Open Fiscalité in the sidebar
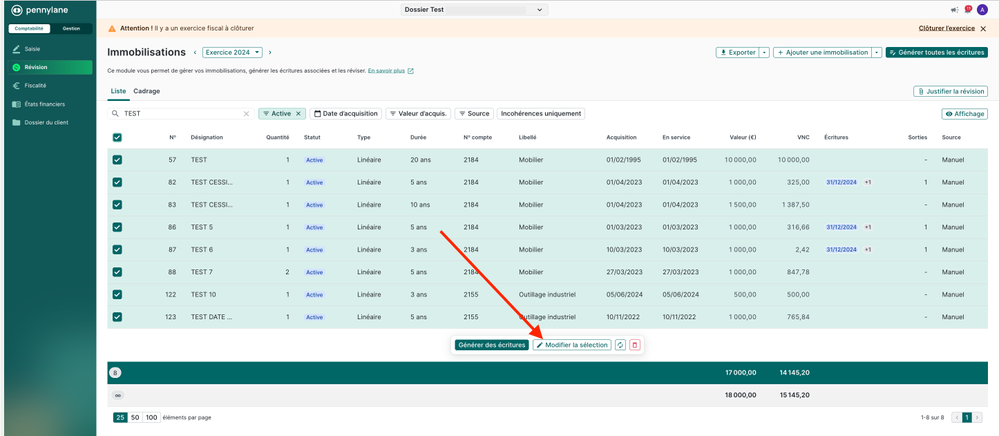Screen dimensions: 999x436 [x=35, y=85]
